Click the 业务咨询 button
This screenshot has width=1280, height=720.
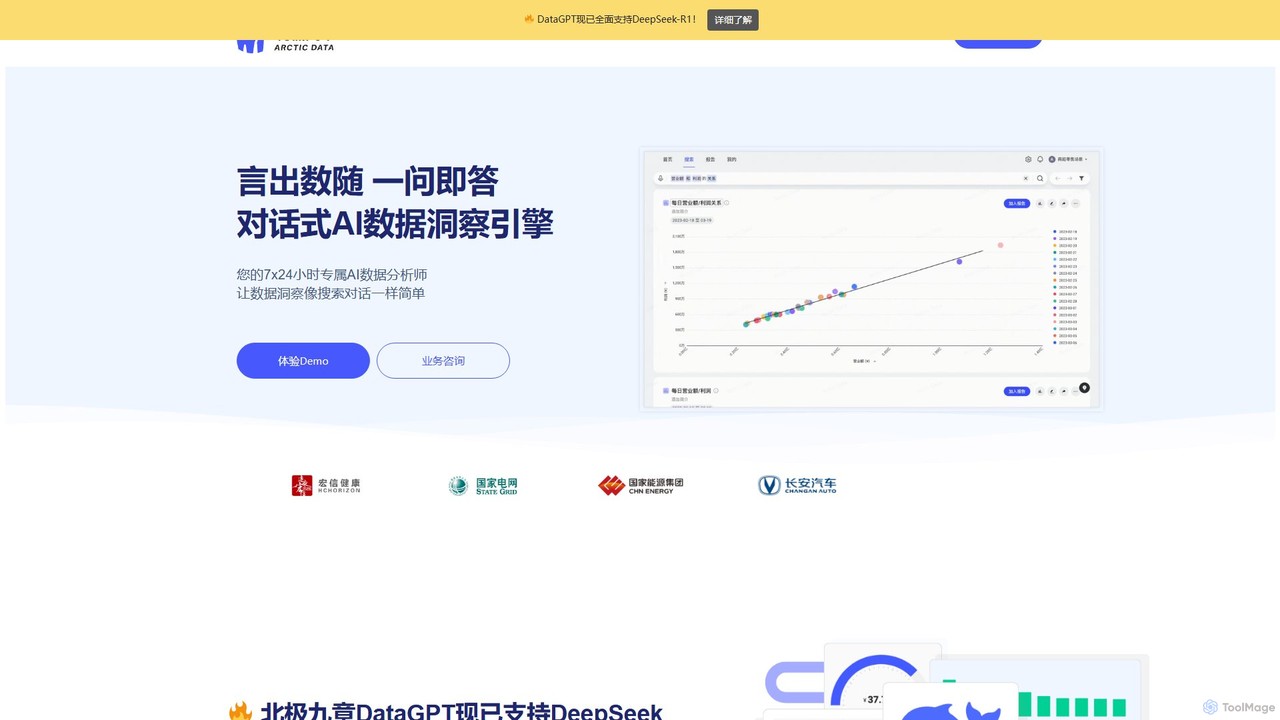click(x=443, y=361)
